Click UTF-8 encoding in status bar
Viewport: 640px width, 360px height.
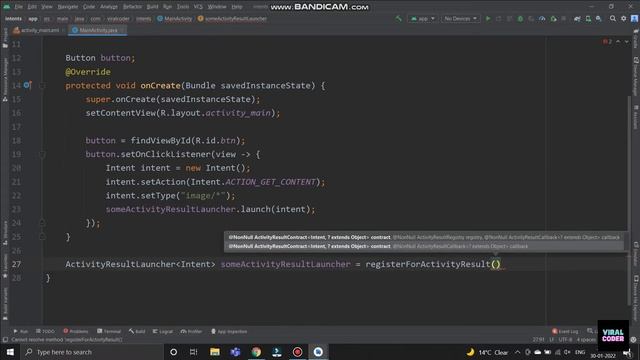pos(565,340)
